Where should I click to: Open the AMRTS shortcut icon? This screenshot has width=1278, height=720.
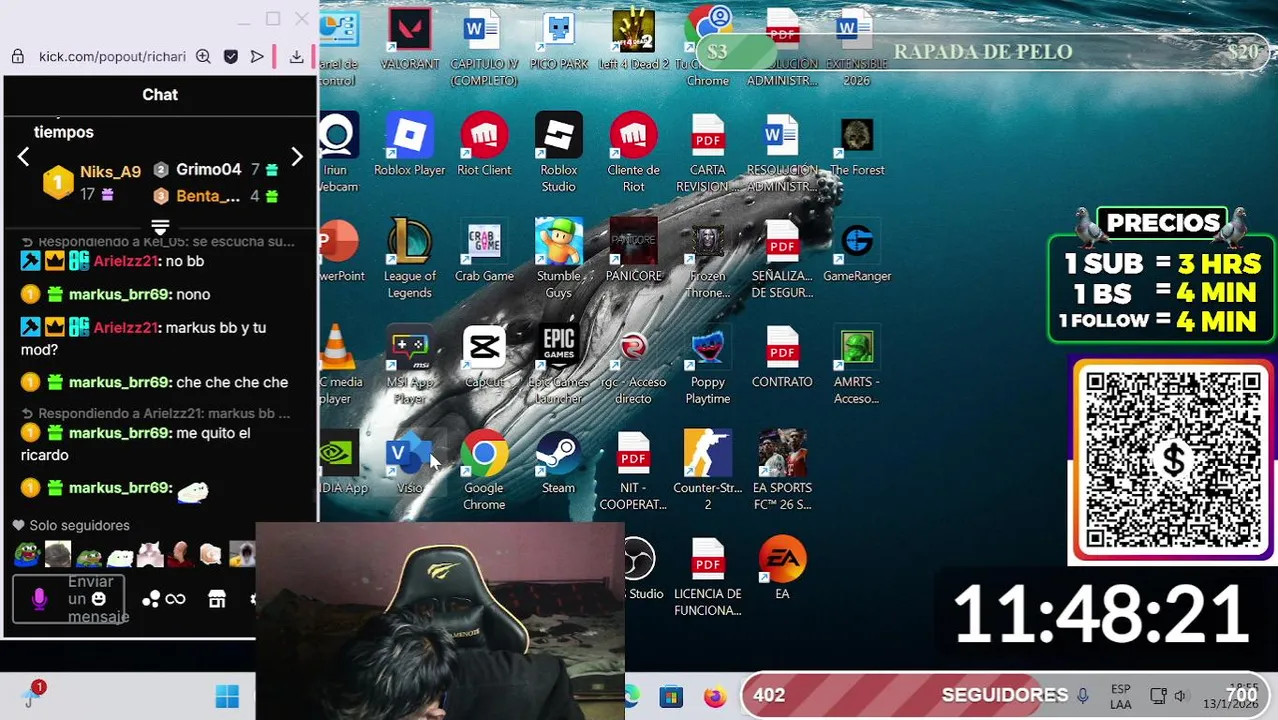pos(857,366)
